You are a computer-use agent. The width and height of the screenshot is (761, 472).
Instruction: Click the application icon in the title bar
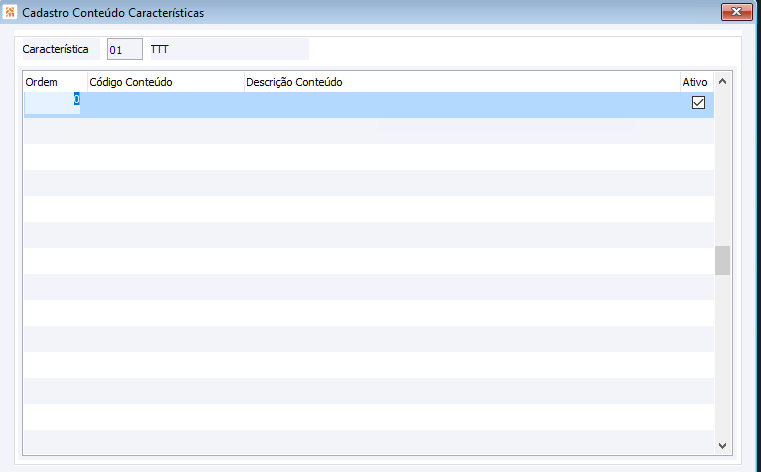click(x=10, y=12)
